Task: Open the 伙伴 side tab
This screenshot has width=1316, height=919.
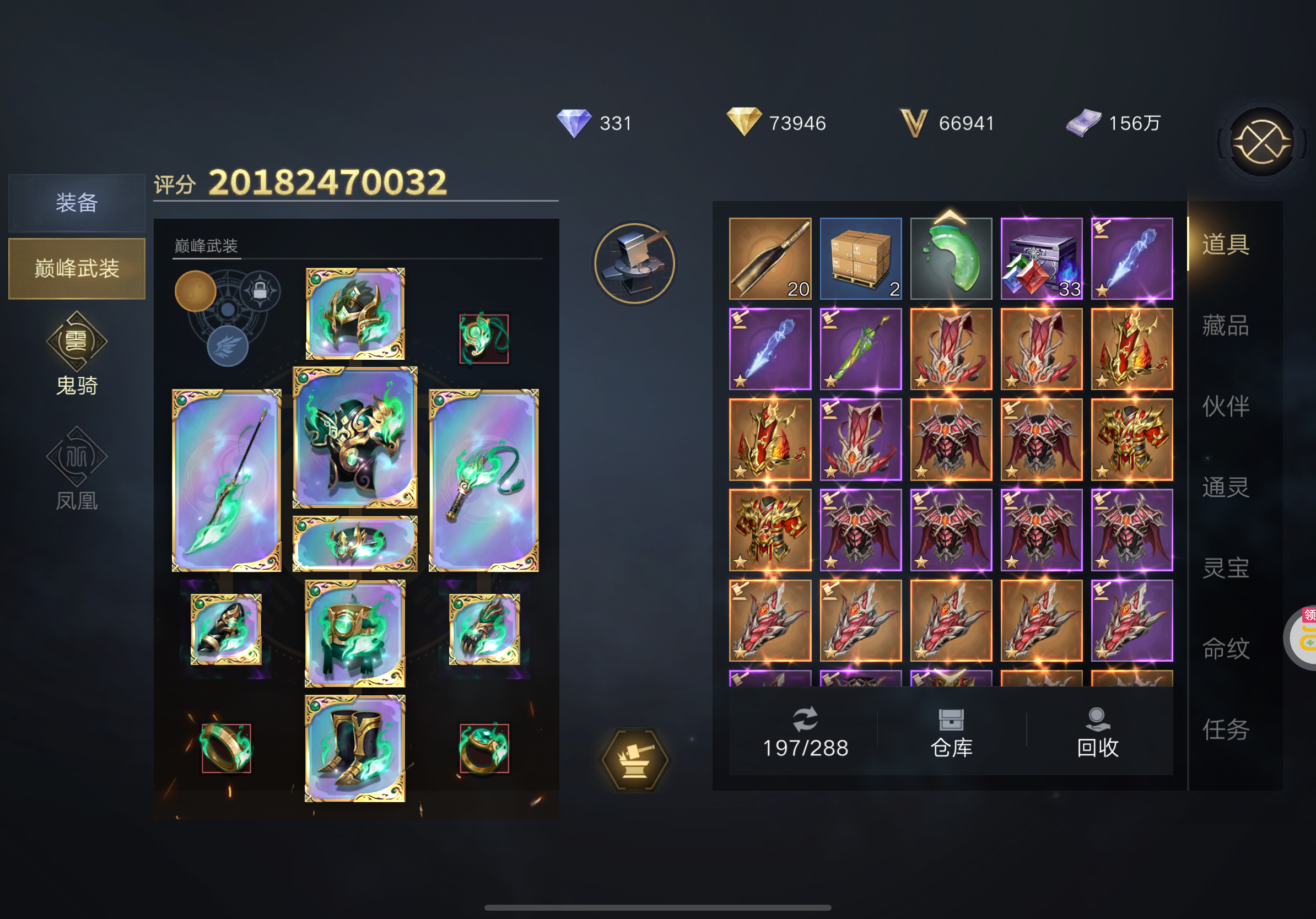Action: coord(1226,407)
